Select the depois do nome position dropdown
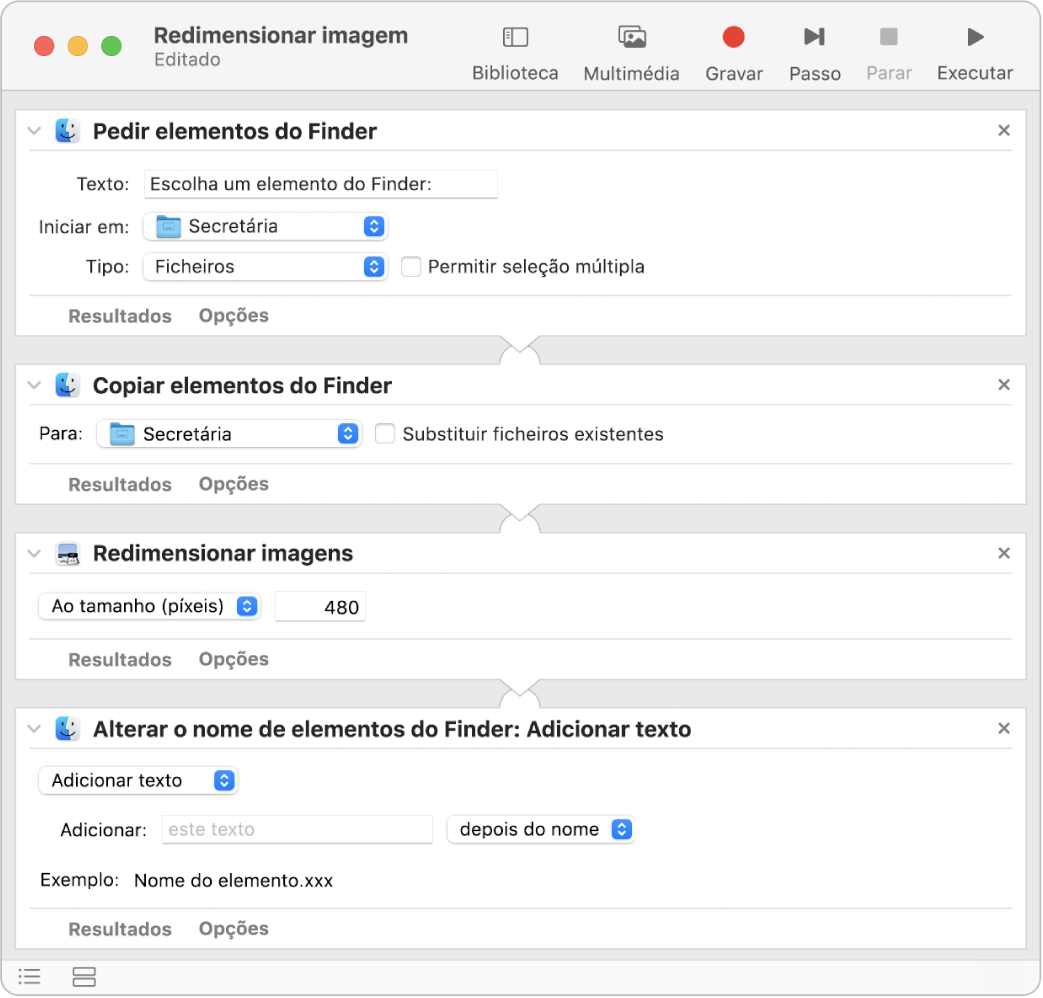 [x=541, y=829]
